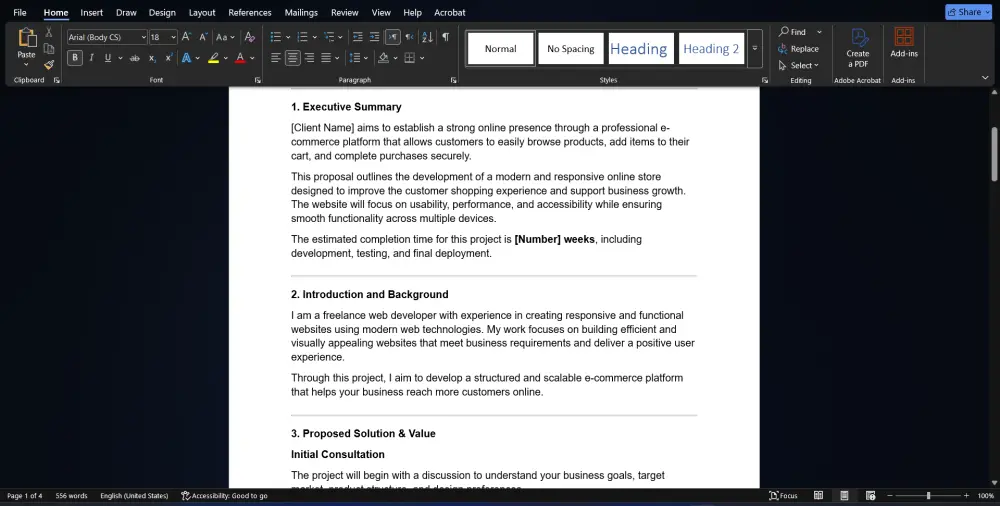Collapse the ribbon with the chevron
Viewport: 1000px width, 506px height.
point(985,78)
